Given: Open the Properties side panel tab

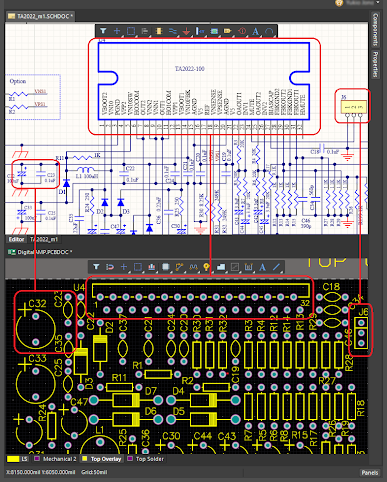Looking at the screenshot, I should pos(375,64).
